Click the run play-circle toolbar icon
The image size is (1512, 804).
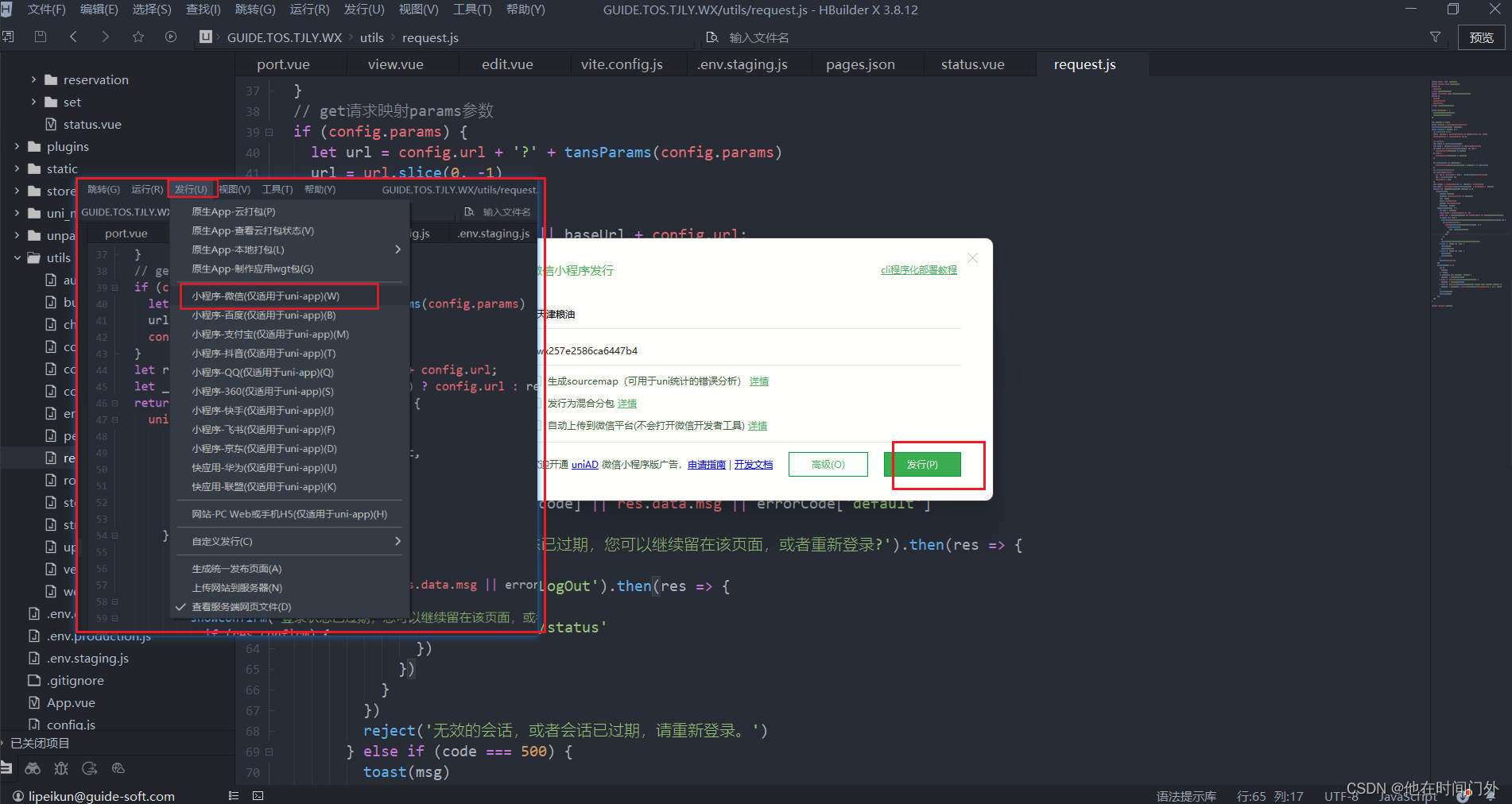click(x=171, y=37)
